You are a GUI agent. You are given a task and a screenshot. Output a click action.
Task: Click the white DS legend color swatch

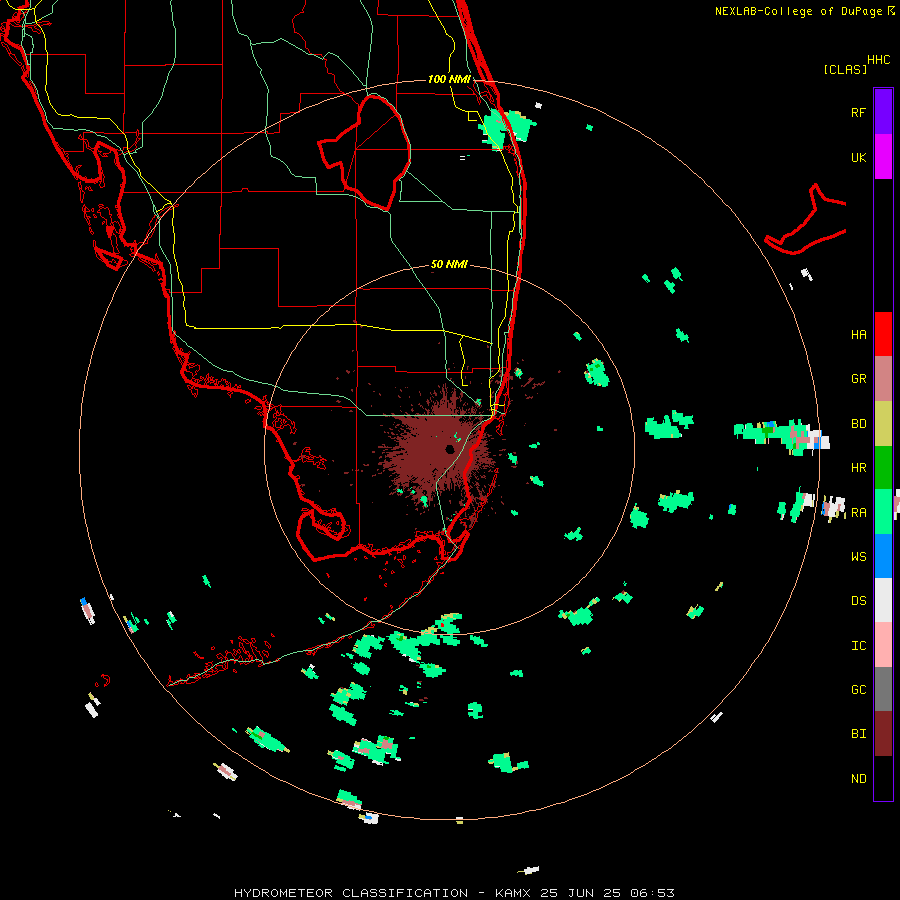(x=883, y=600)
